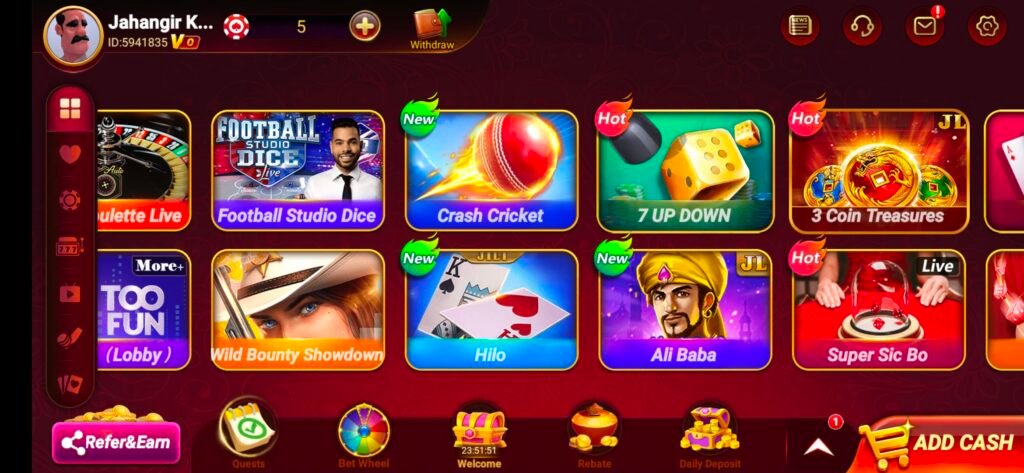Expand the bottom menu up arrow
1024x473 pixels.
click(x=818, y=446)
